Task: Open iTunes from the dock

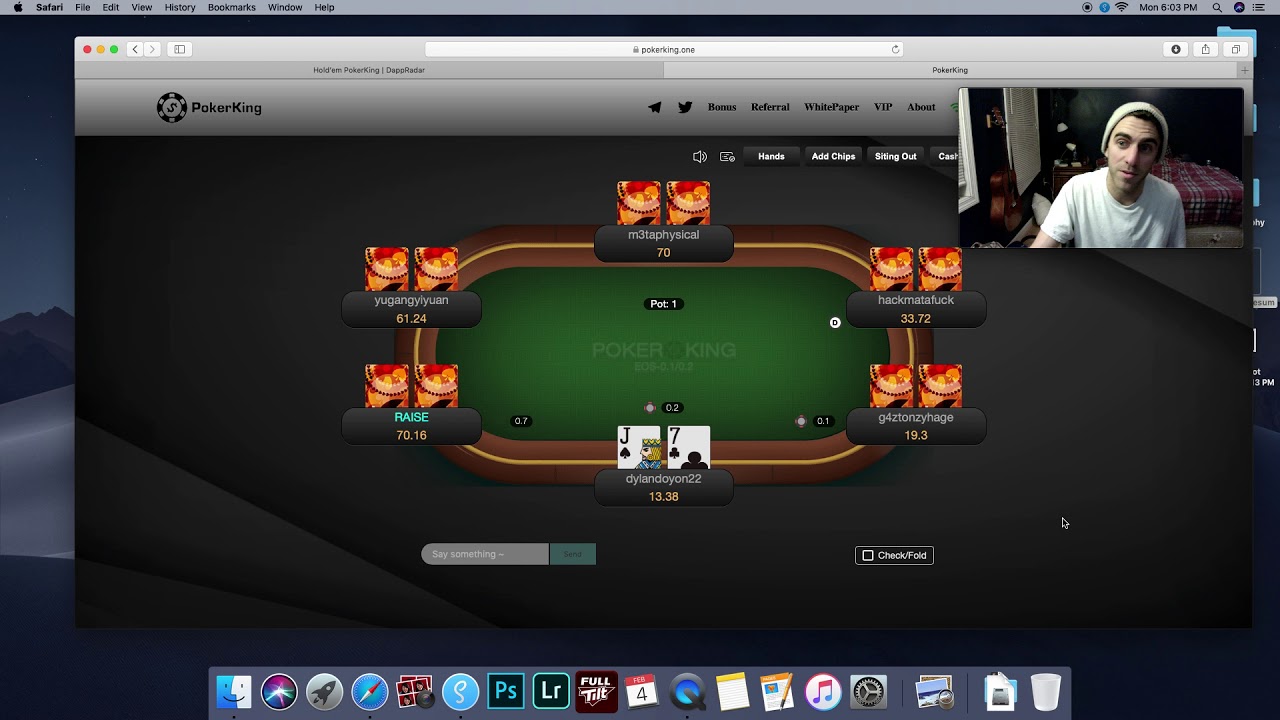Action: point(823,691)
